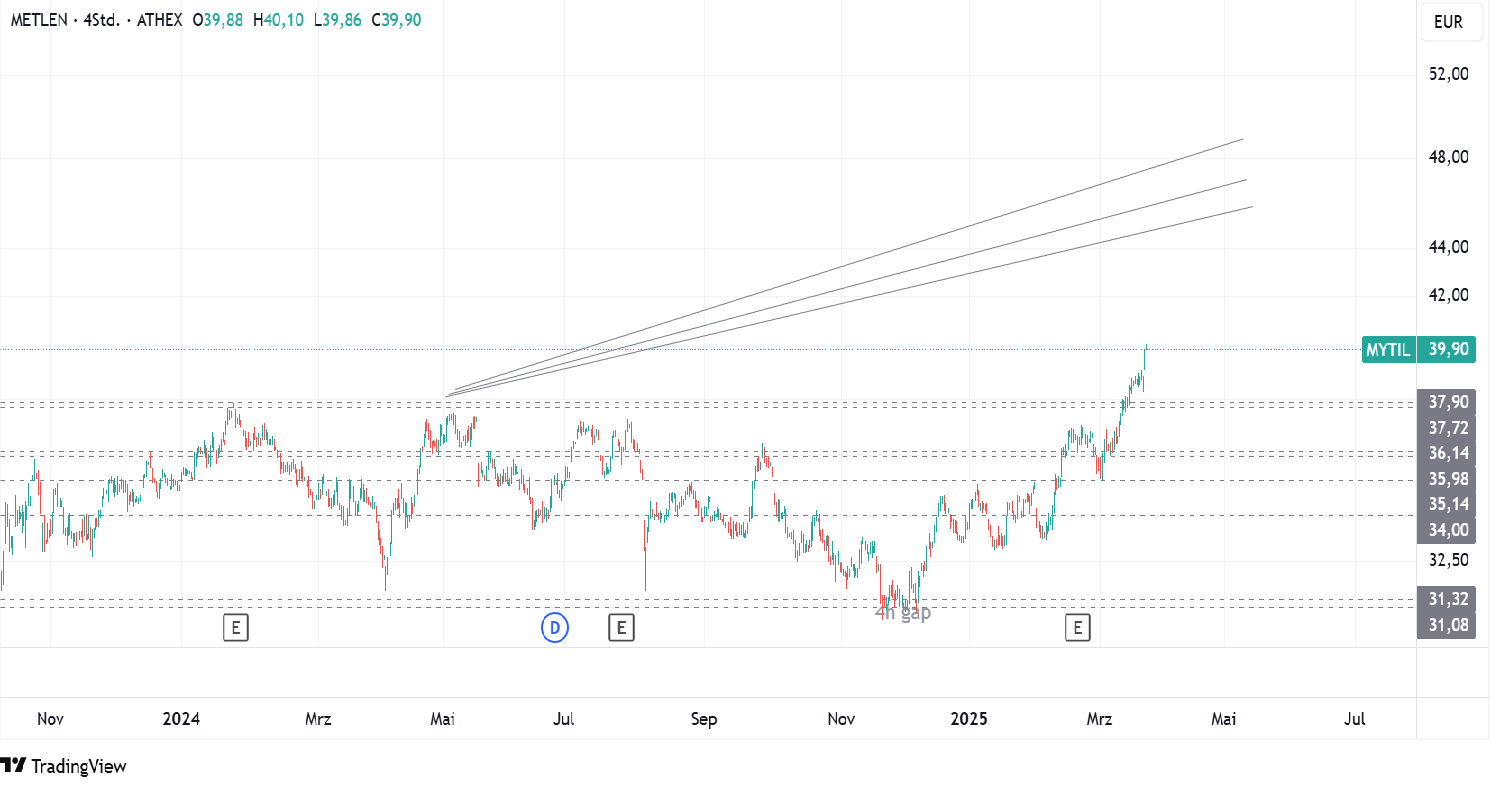Select the earnings E icon near July 2024
1500x792 pixels.
[621, 628]
